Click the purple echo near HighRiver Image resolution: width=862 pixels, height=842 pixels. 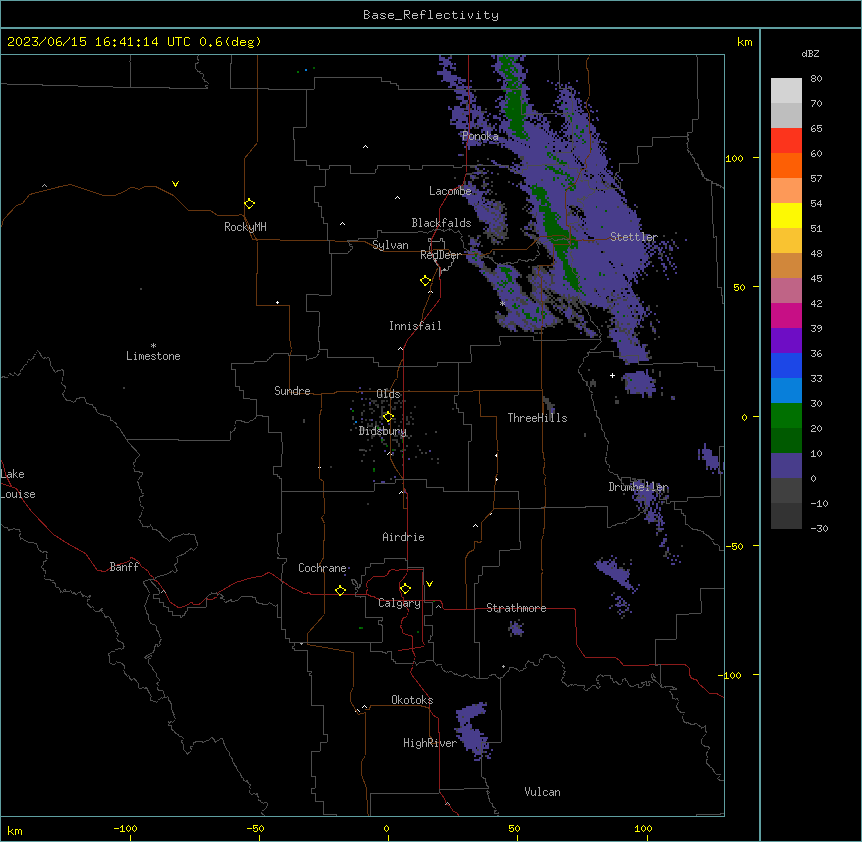tap(472, 731)
